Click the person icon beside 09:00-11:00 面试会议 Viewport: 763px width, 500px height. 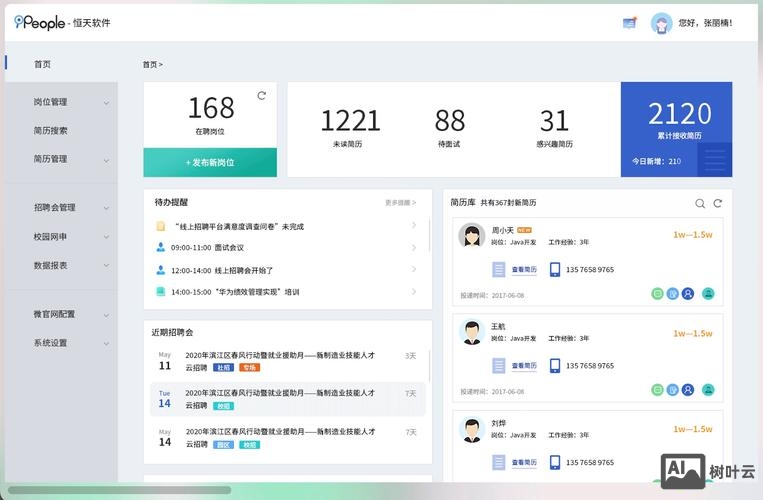(161, 248)
